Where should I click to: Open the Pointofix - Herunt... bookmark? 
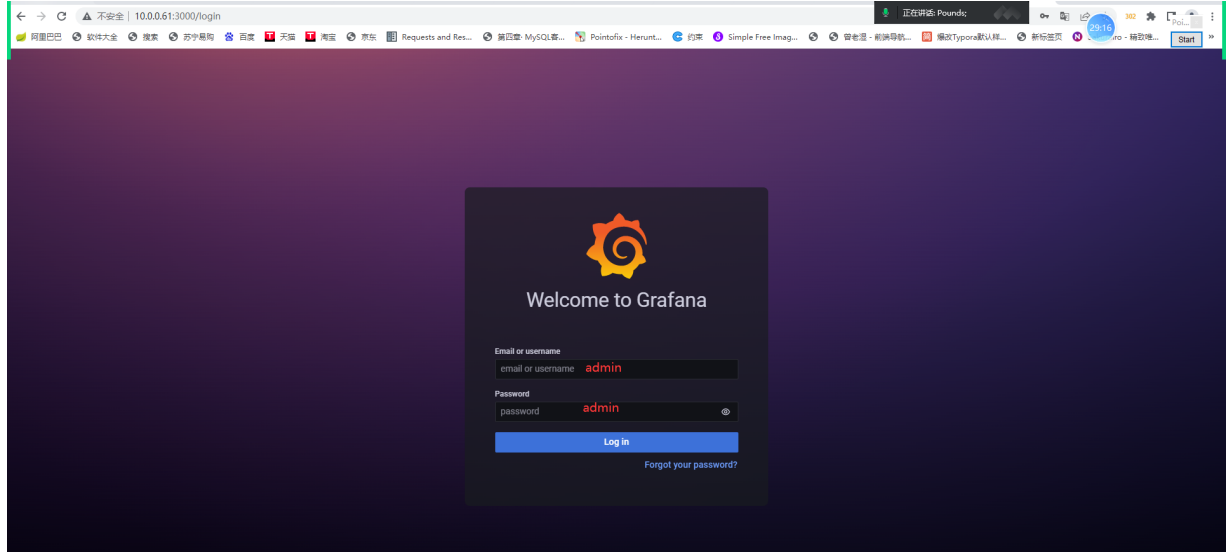coord(619,37)
